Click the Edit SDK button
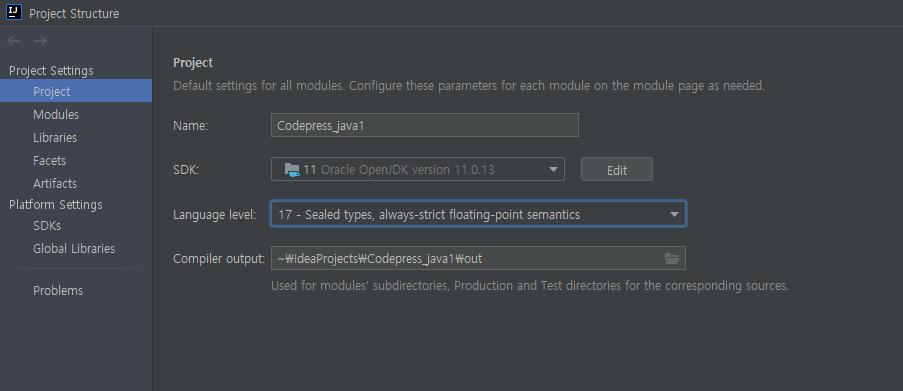 coord(617,170)
